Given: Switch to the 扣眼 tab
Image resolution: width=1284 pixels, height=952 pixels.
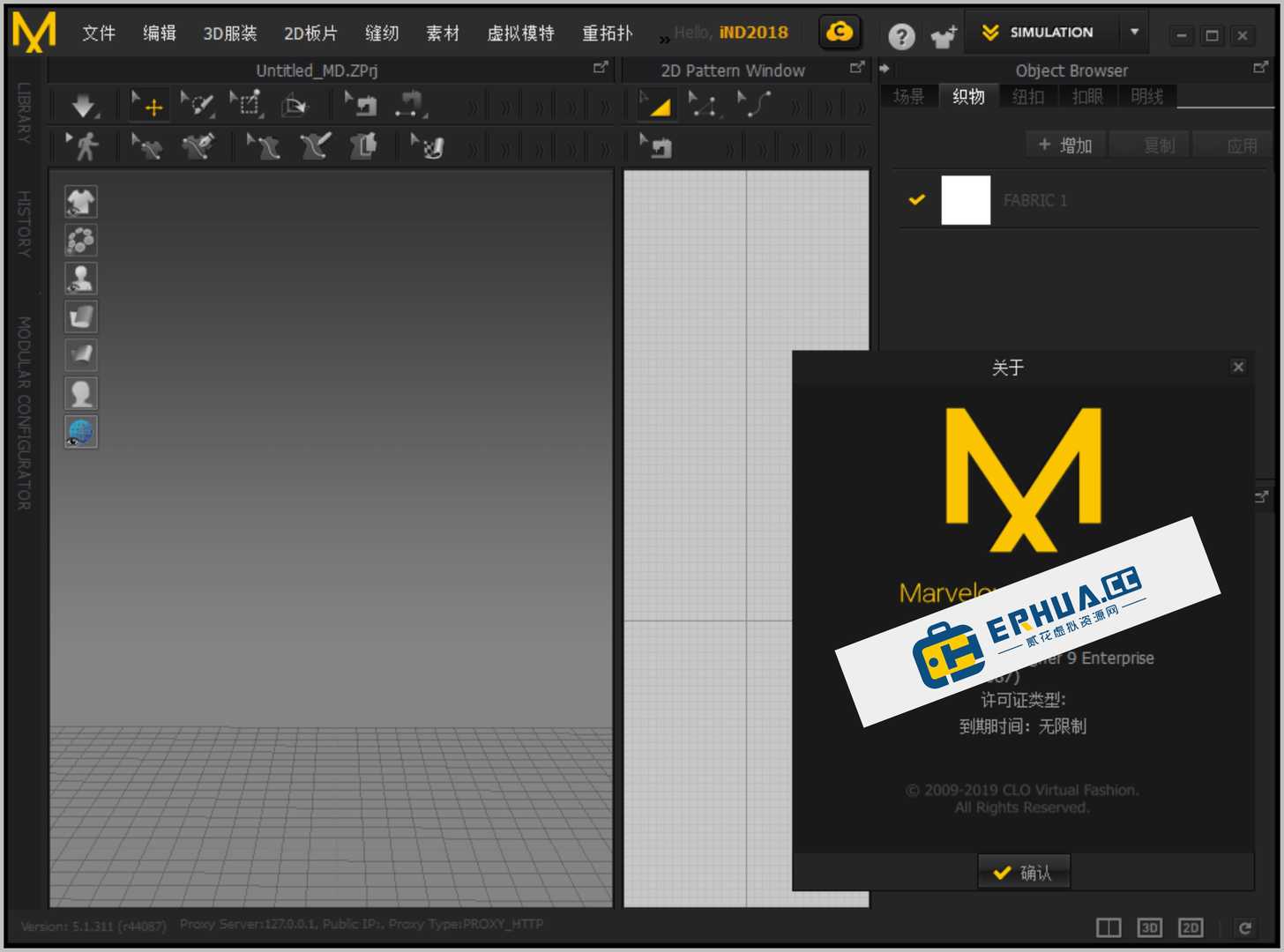Looking at the screenshot, I should (x=1087, y=96).
